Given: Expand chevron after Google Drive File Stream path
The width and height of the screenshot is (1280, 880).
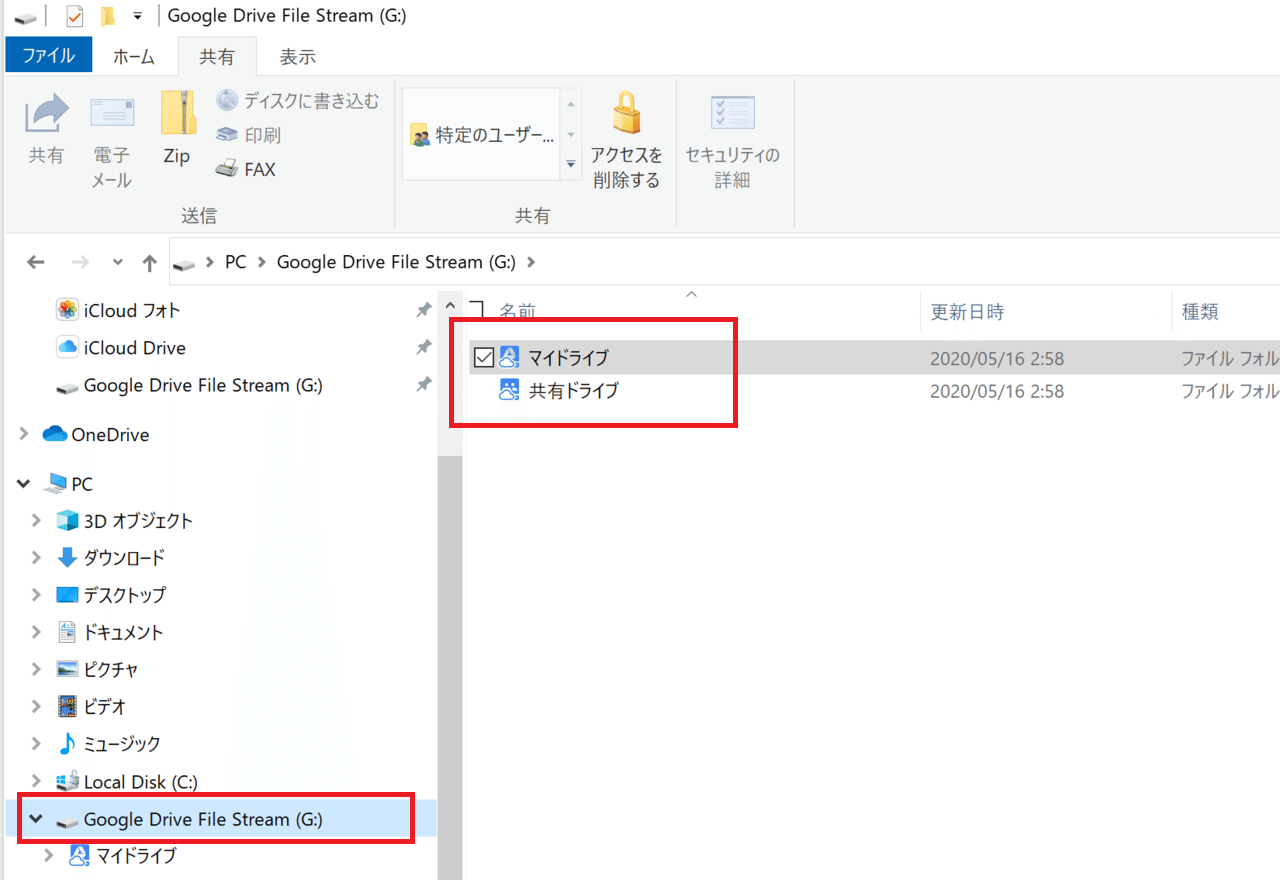Looking at the screenshot, I should (530, 262).
